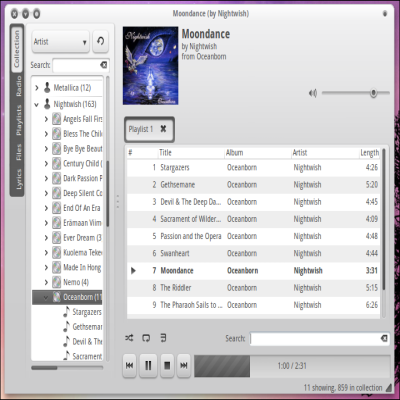This screenshot has width=400, height=400.
Task: Click the now-playing arrow beside Moondance
Action: [x=133, y=271]
